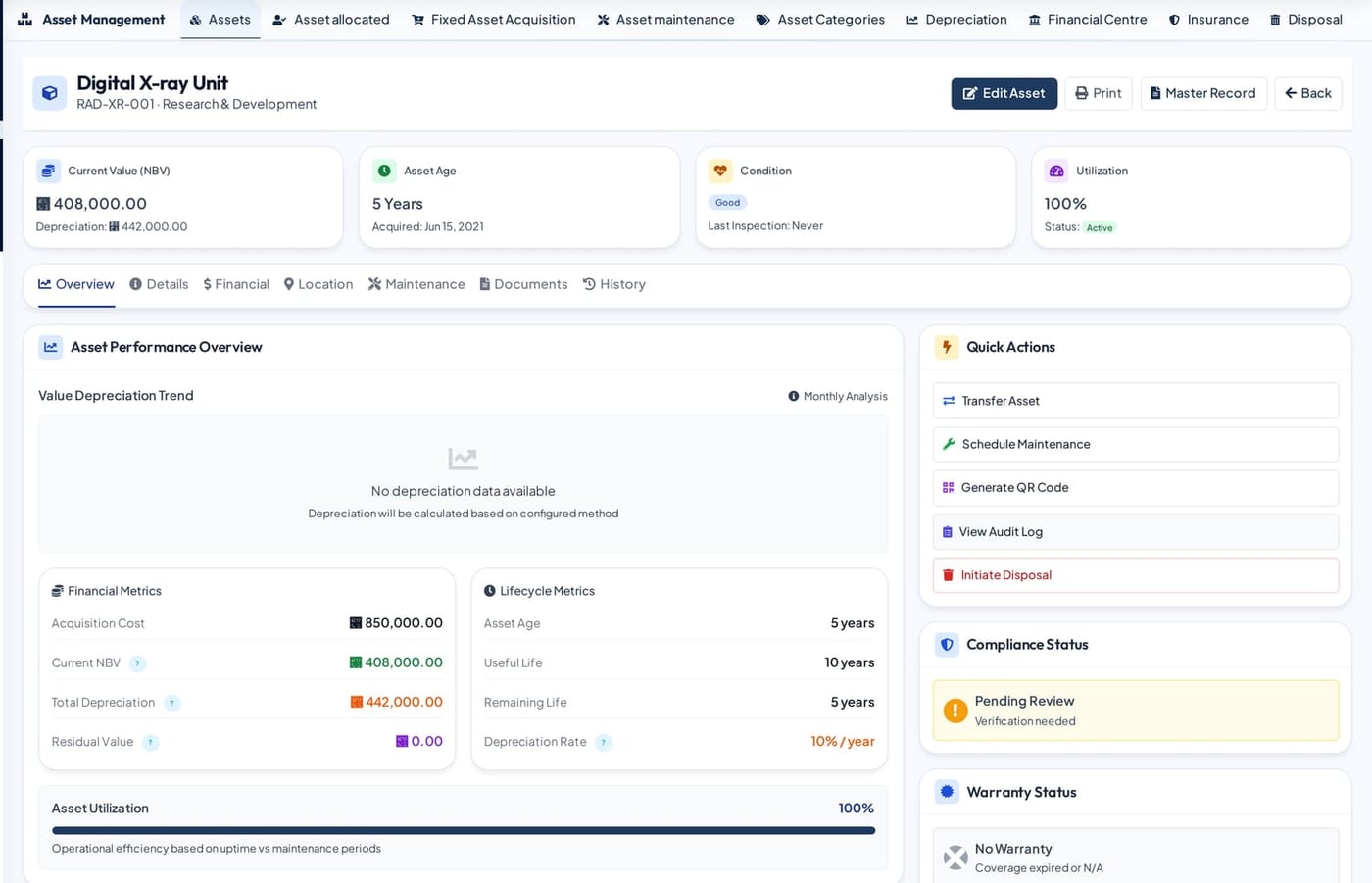Open the Depreciation menu item

click(x=956, y=20)
